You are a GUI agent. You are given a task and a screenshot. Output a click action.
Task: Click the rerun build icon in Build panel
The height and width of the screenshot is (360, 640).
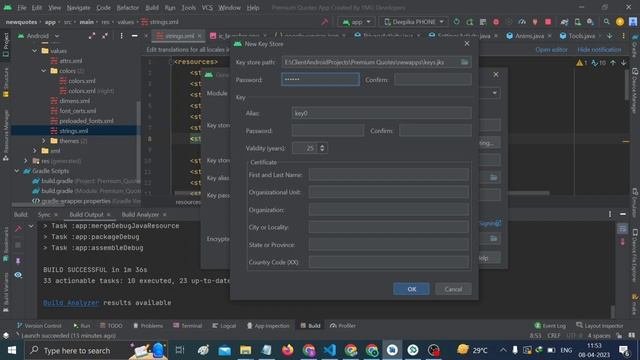point(18,229)
